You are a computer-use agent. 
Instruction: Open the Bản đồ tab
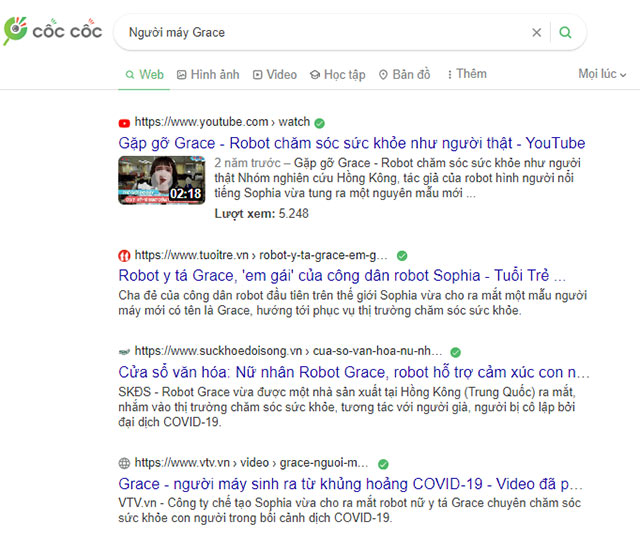click(404, 75)
